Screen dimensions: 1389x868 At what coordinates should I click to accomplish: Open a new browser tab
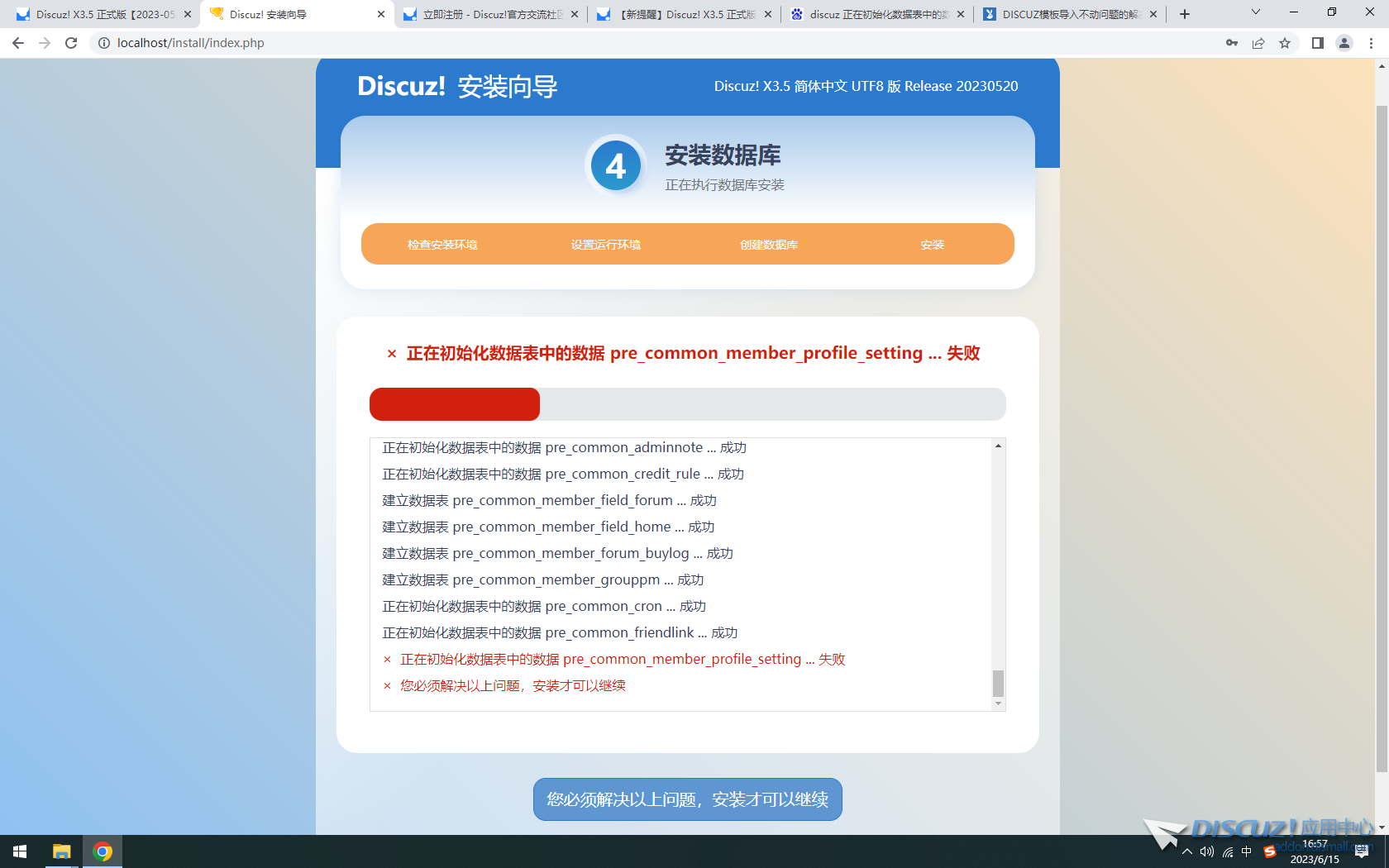pos(1185,14)
